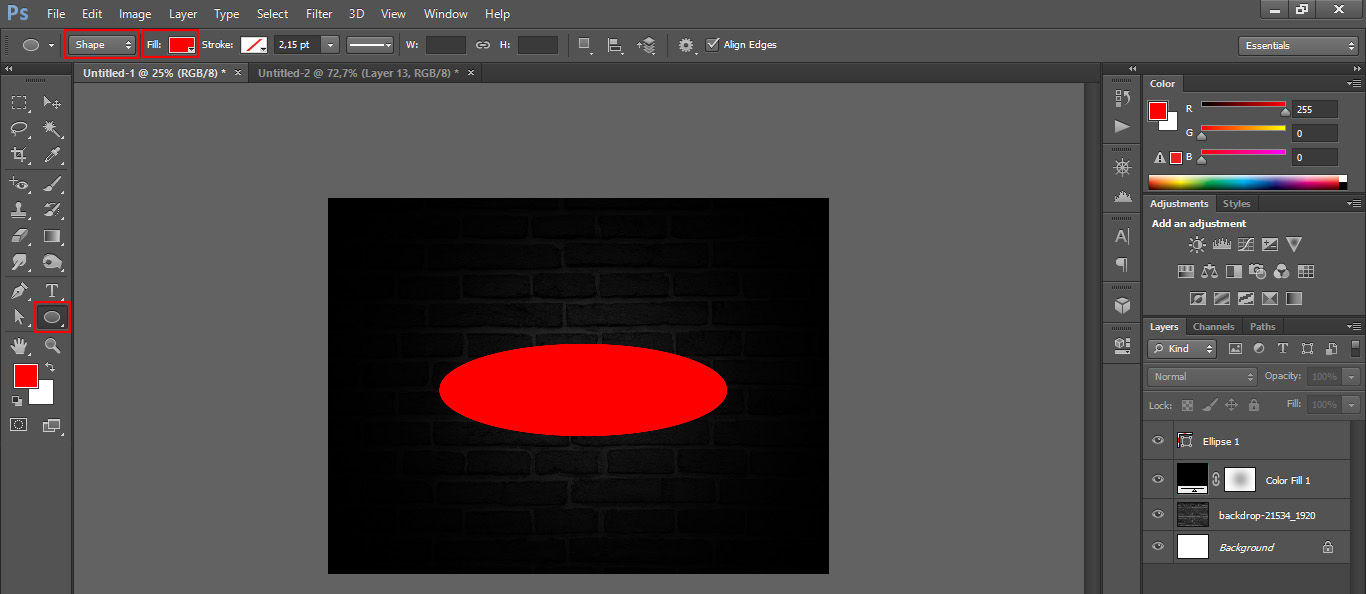The image size is (1366, 594).
Task: Select the Crop tool
Action: 19,155
